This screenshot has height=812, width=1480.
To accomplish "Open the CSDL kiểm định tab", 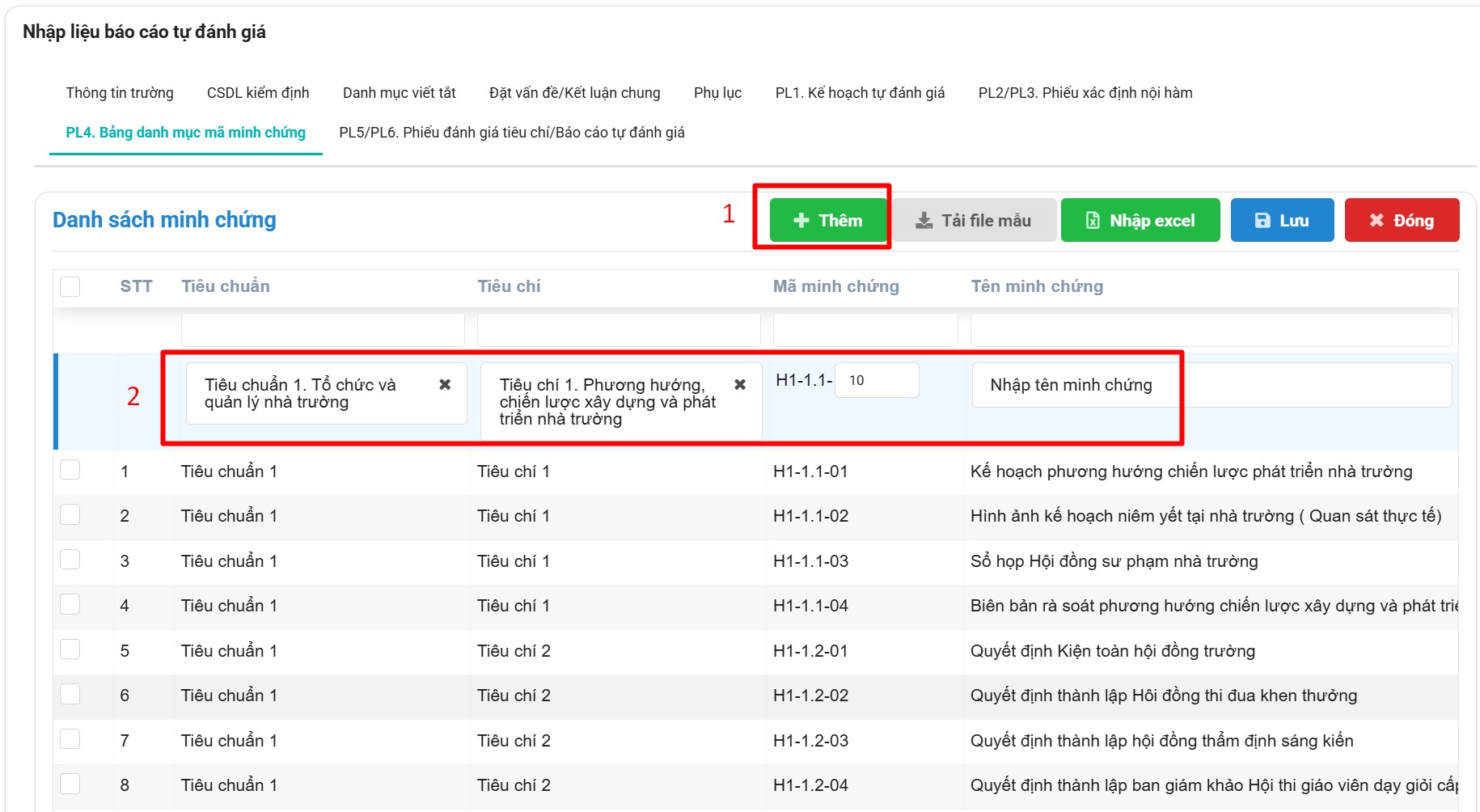I will pos(258,93).
